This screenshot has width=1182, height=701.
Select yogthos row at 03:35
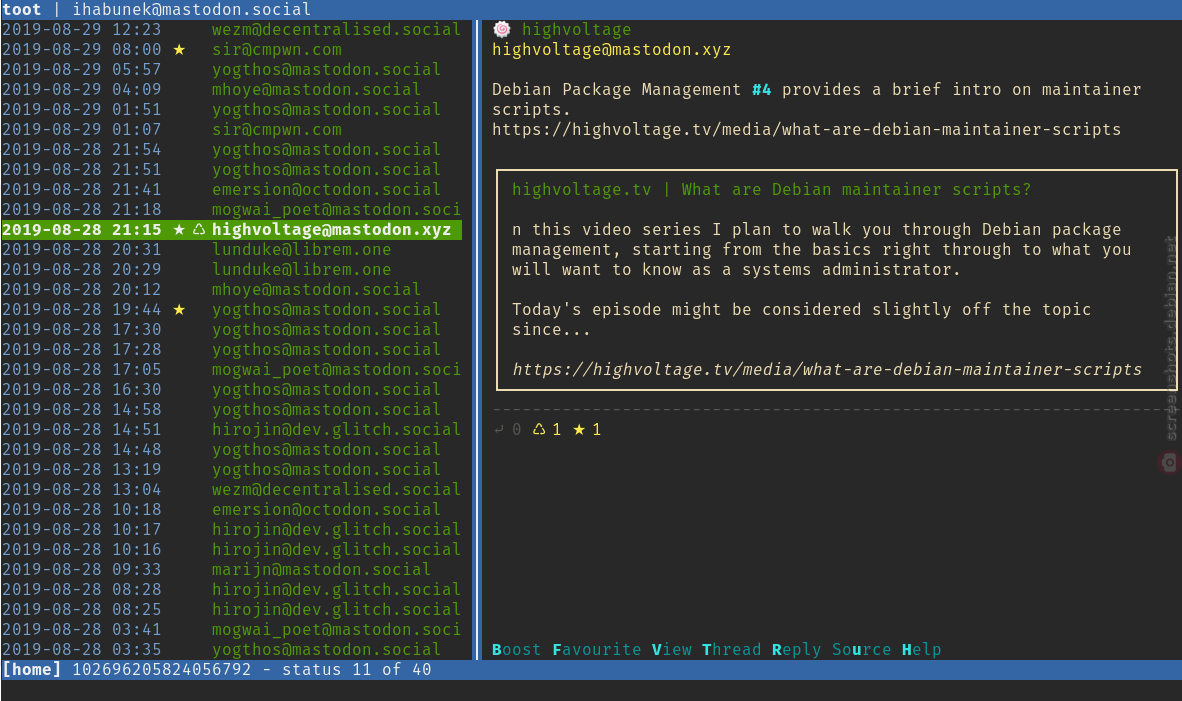click(x=231, y=650)
